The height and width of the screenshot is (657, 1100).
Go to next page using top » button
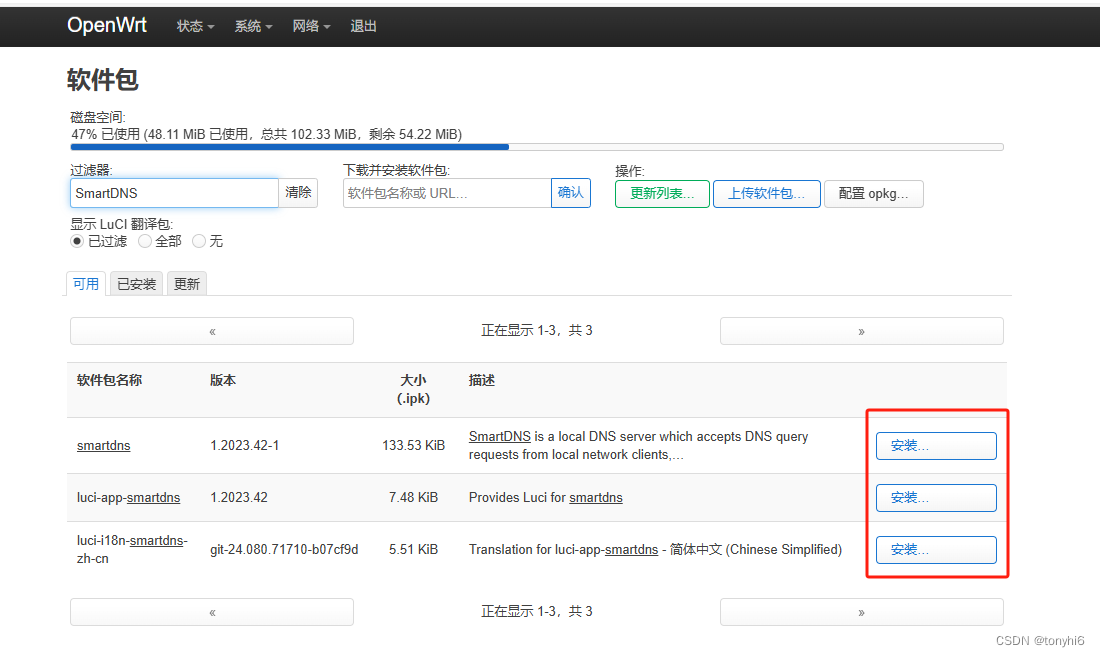point(861,331)
